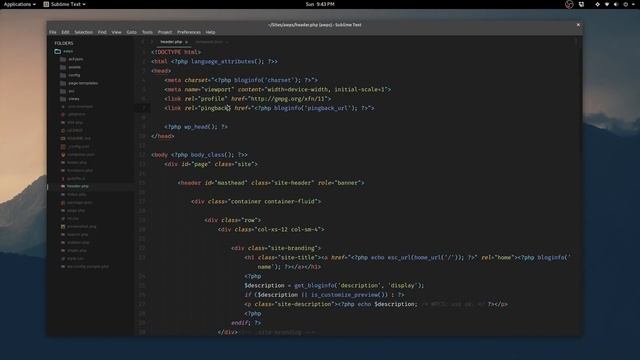
Task: Click the meta name="viewport" line
Action: point(278,89)
